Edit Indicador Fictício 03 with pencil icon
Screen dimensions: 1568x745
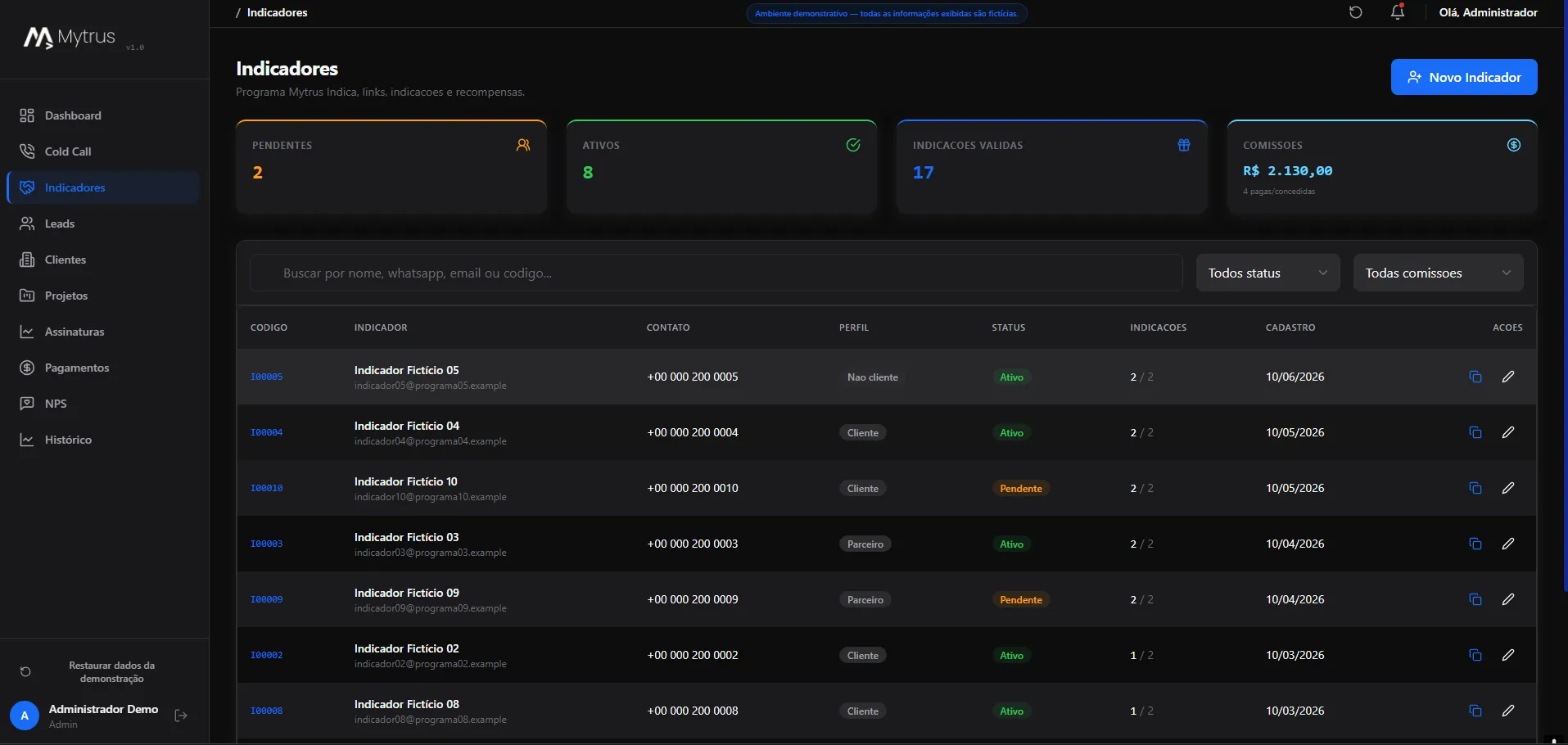pyautogui.click(x=1508, y=544)
